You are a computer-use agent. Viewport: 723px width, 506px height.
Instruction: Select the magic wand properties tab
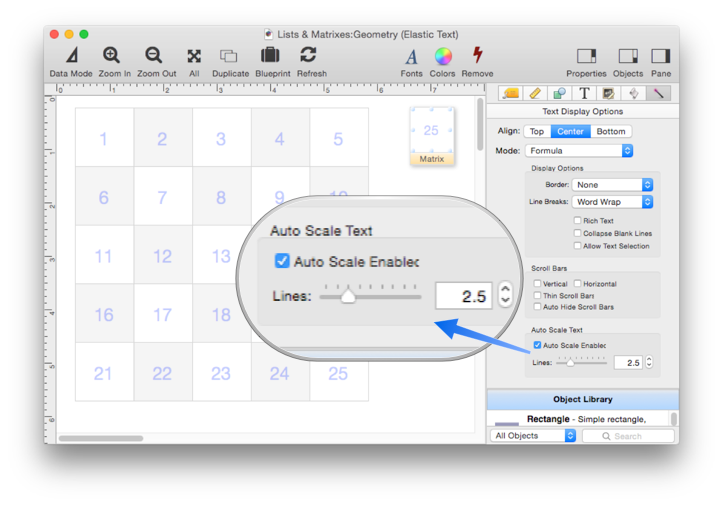[x=658, y=94]
